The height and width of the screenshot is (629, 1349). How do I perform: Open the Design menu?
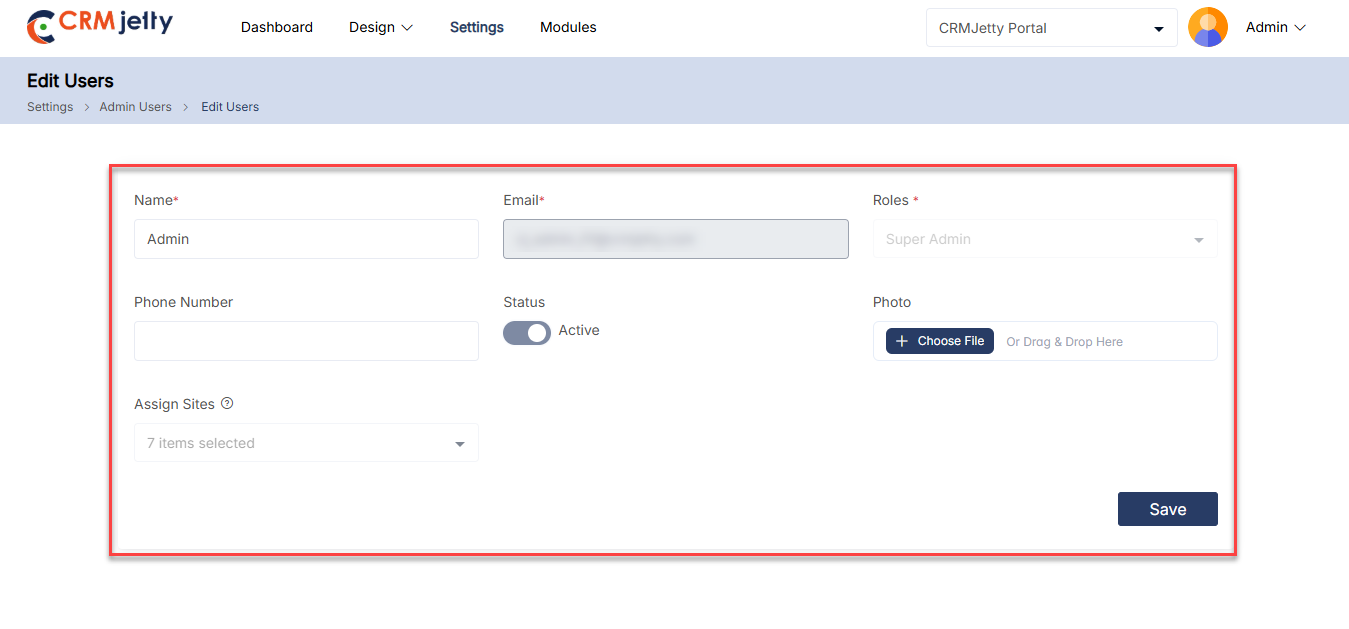[x=380, y=28]
